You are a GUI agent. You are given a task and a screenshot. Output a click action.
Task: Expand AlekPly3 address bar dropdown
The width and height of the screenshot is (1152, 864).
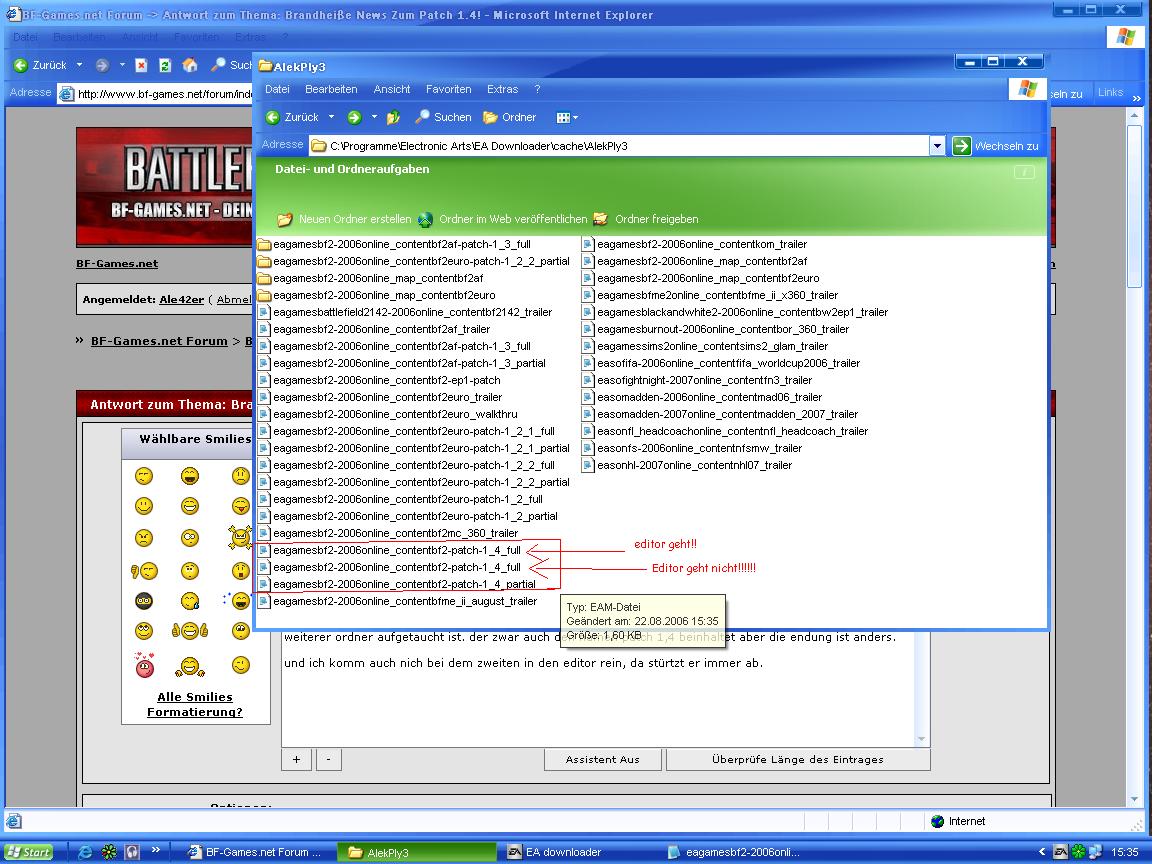point(937,146)
